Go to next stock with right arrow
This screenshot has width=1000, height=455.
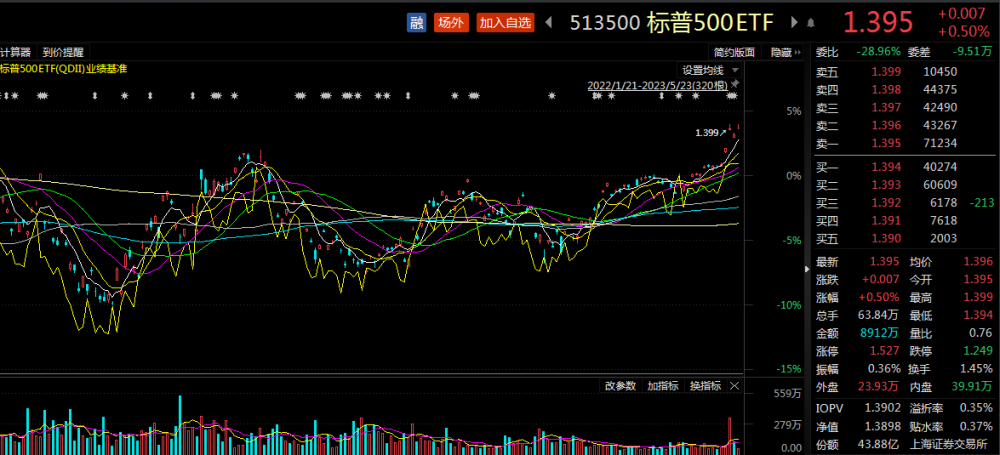click(794, 23)
